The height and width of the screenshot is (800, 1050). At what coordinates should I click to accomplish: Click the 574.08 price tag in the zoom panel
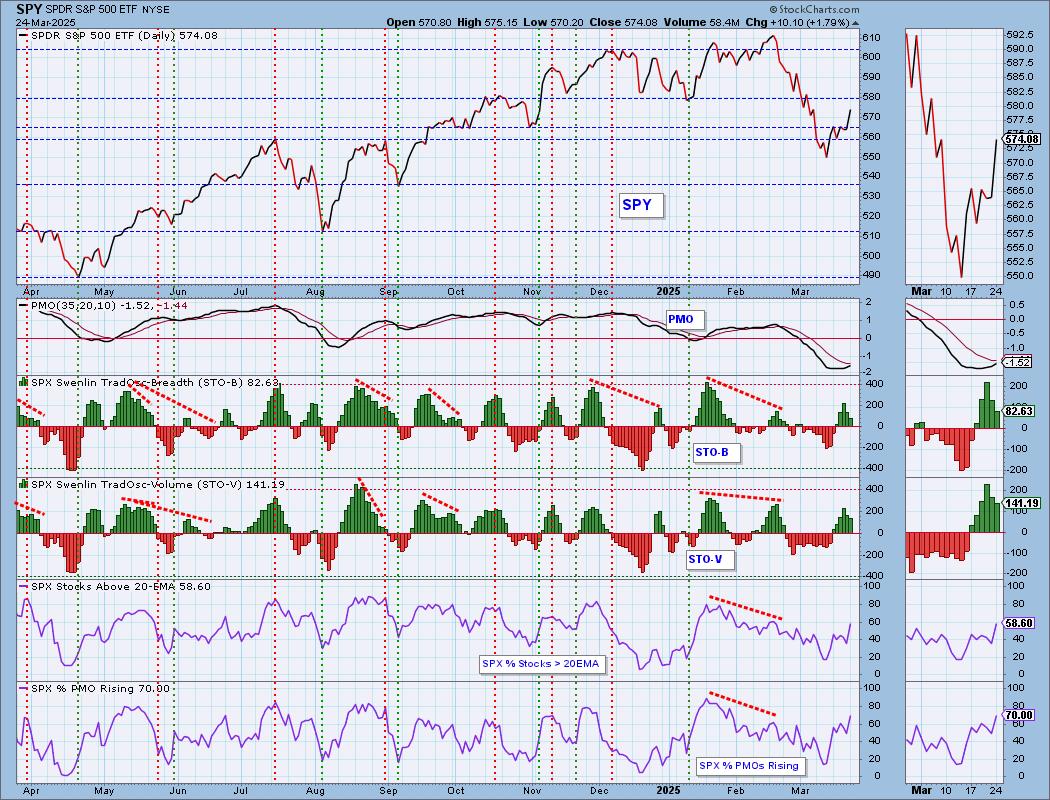point(1022,139)
